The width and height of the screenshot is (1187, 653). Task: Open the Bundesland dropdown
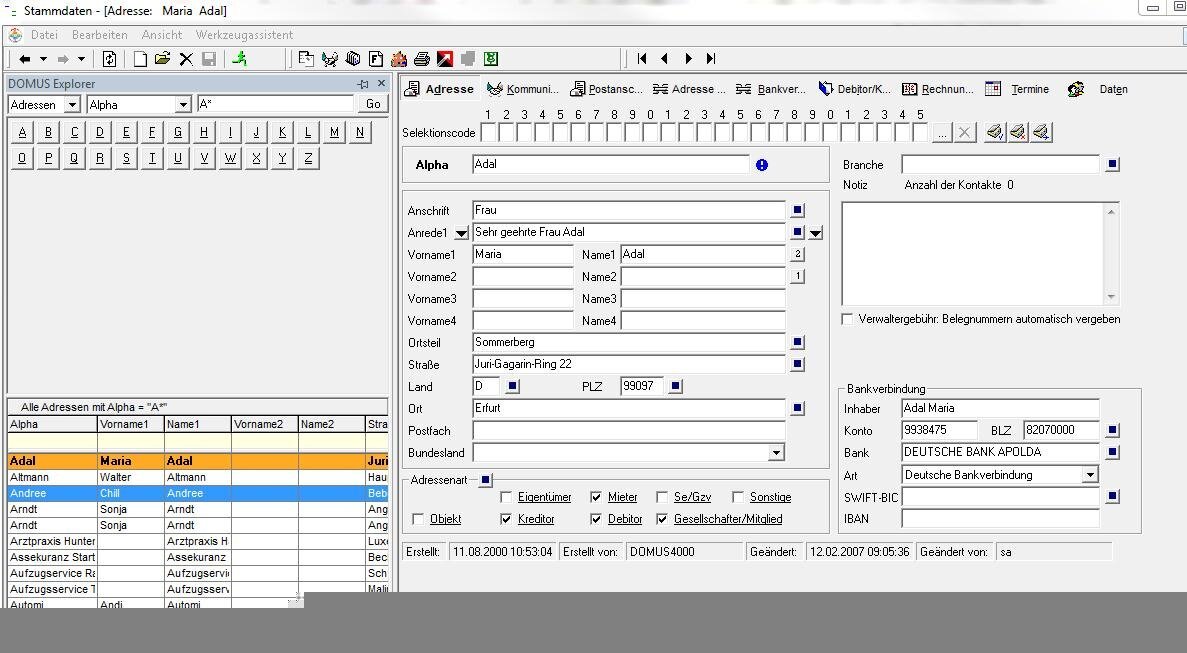pos(776,453)
